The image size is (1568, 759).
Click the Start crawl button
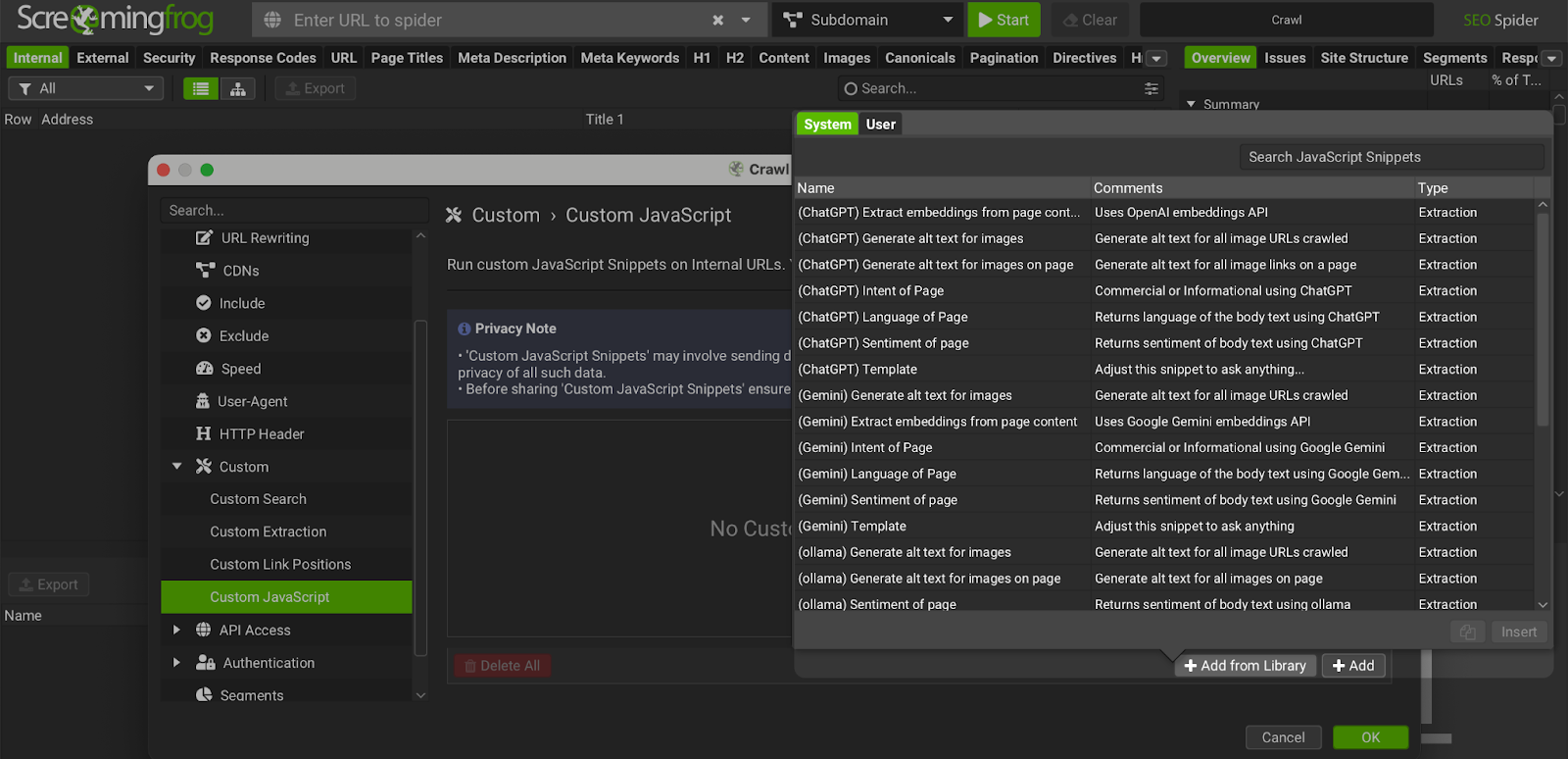pos(1004,20)
